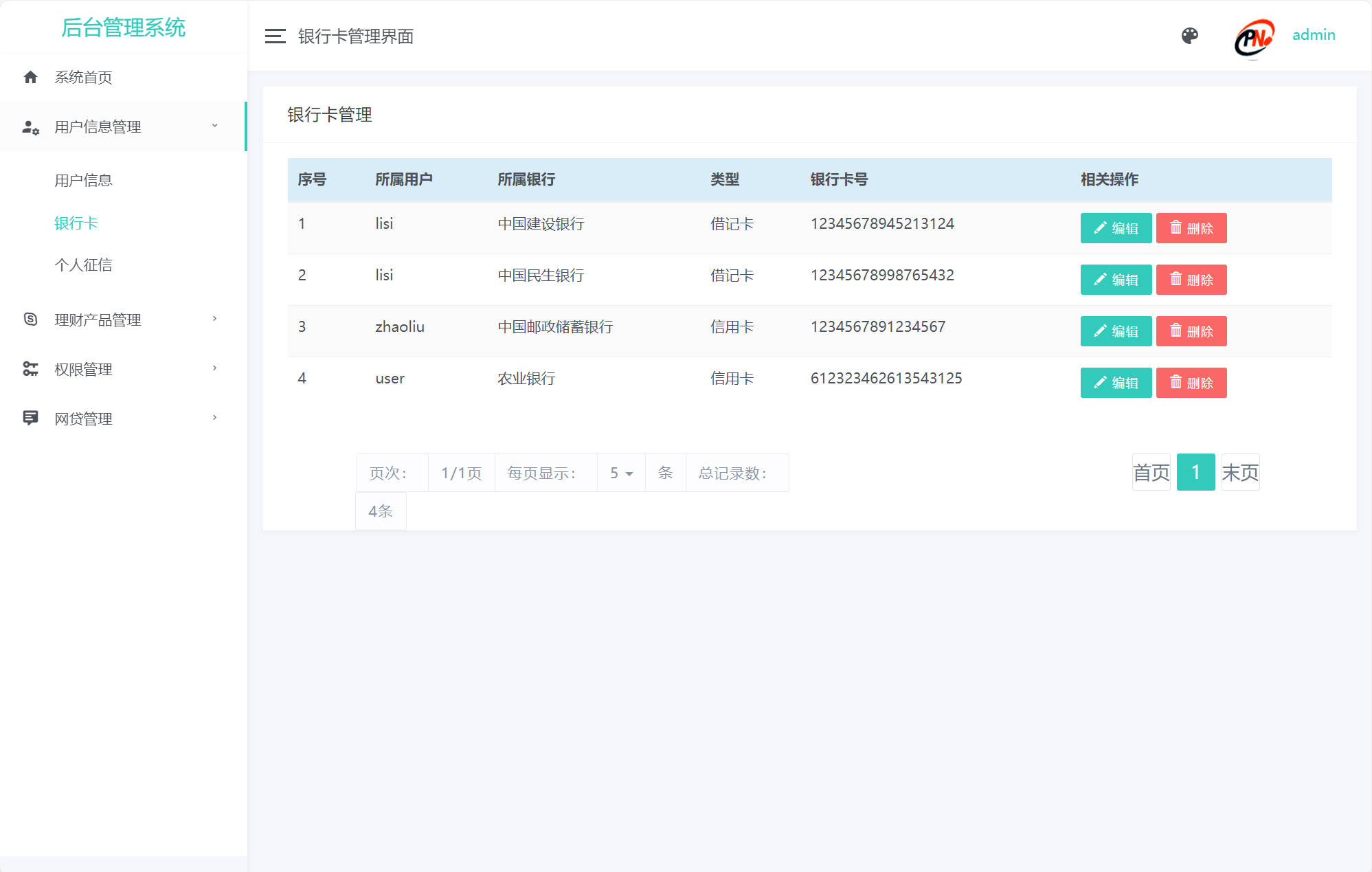This screenshot has width=1372, height=872.
Task: Click the admin link in the header
Action: point(1313,34)
